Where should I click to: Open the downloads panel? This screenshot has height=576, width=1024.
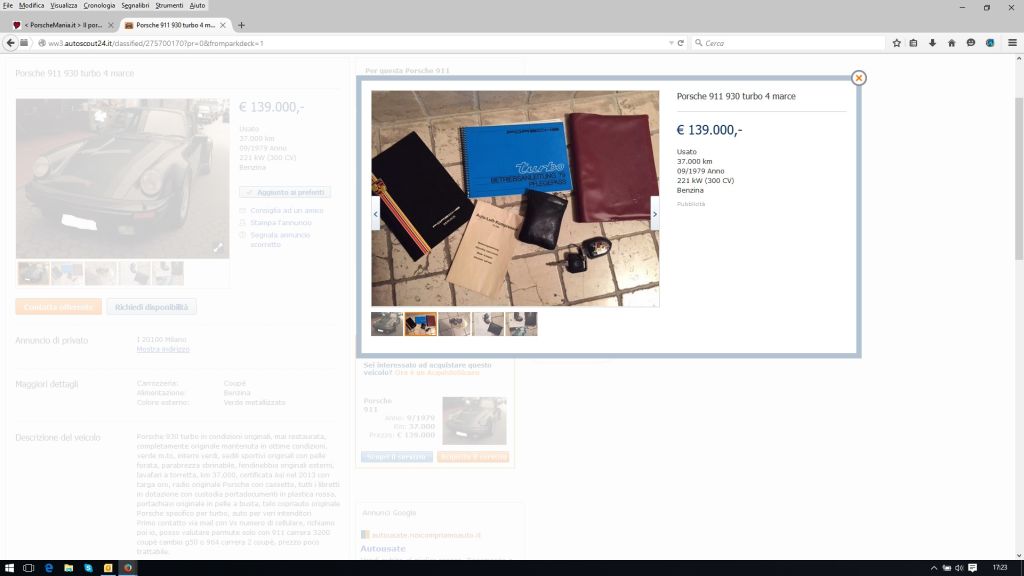point(933,43)
